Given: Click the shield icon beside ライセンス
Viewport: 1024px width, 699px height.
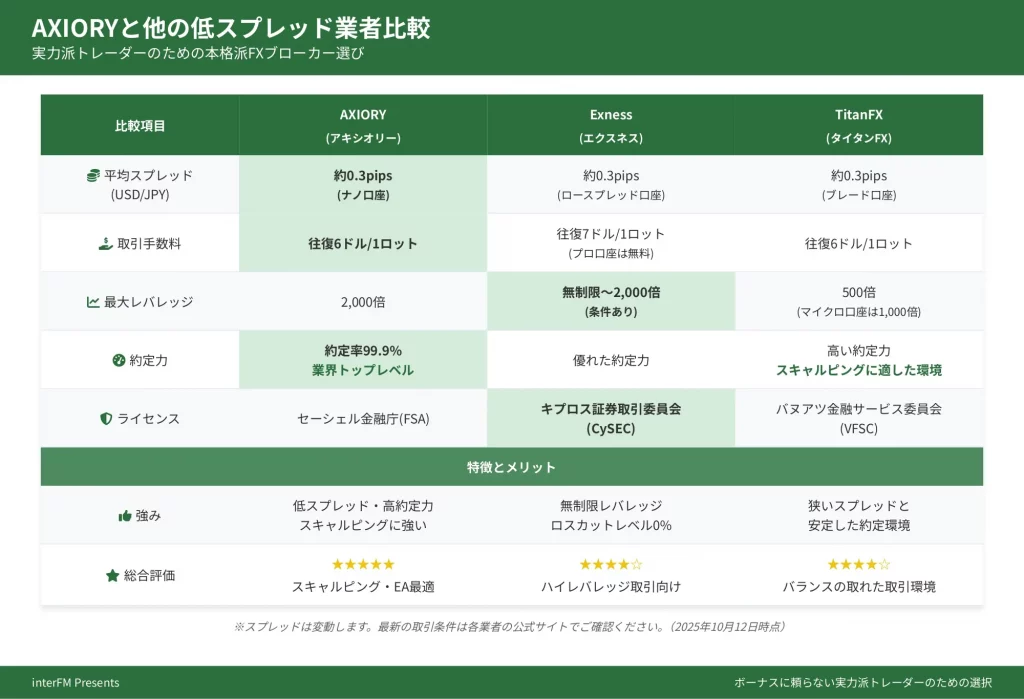Looking at the screenshot, I should click(x=106, y=418).
